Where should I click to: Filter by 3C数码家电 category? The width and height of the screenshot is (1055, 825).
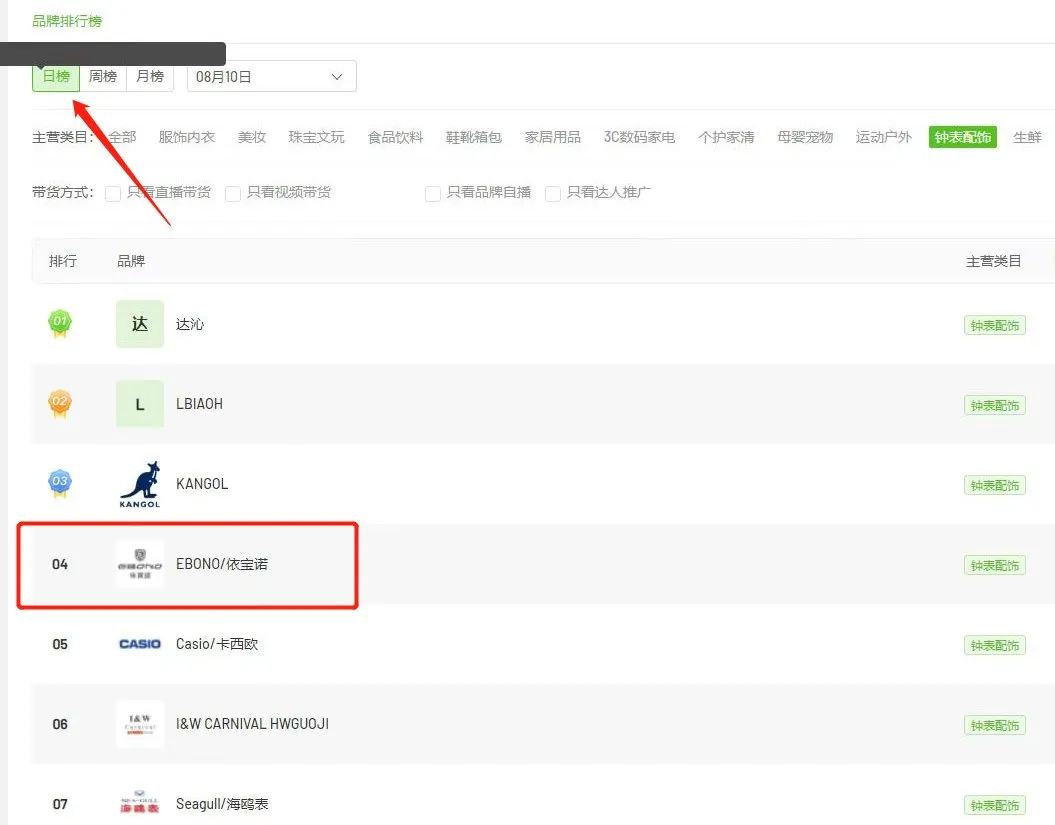(x=639, y=137)
